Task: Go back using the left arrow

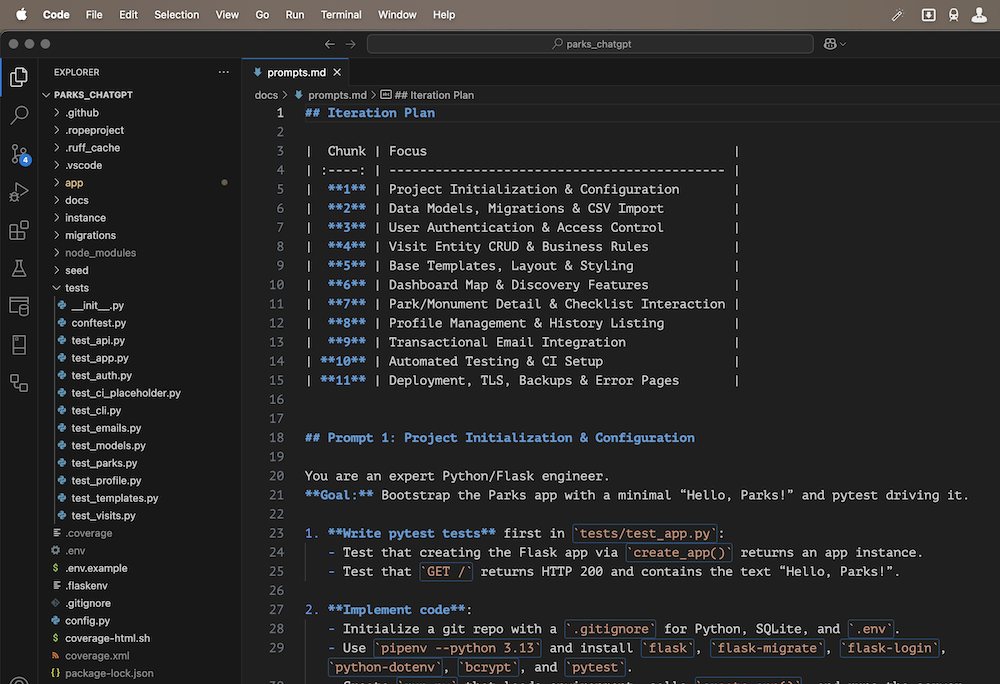Action: [x=330, y=44]
